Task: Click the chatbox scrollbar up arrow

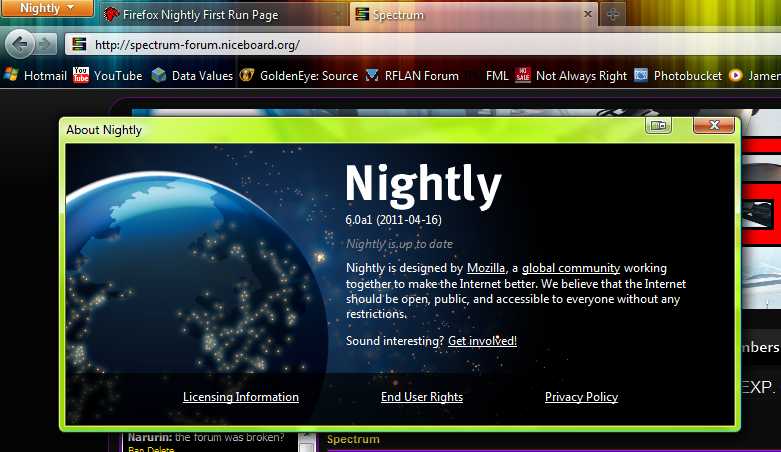Action: click(307, 436)
